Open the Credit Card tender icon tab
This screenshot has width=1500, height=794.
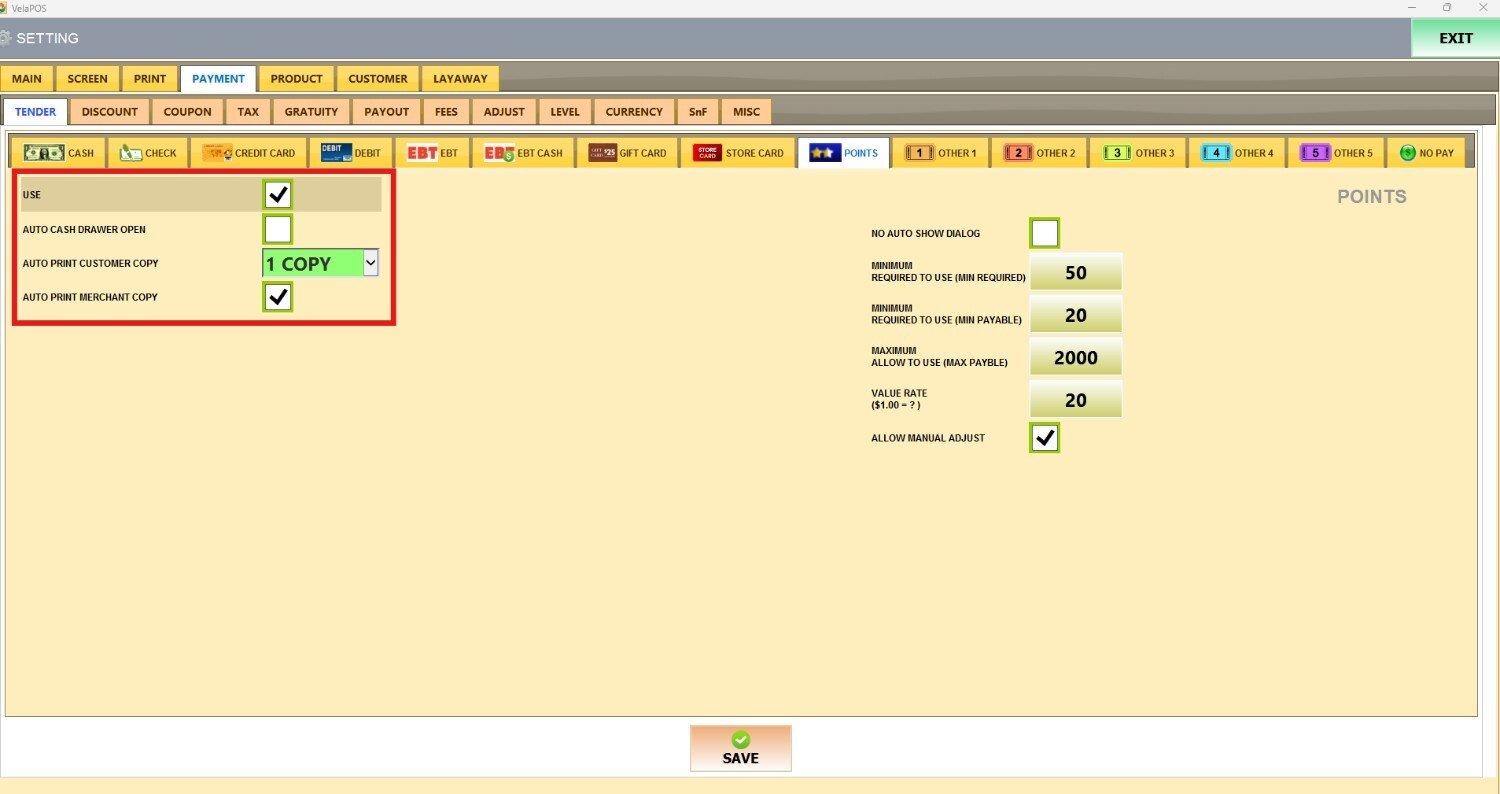point(248,153)
